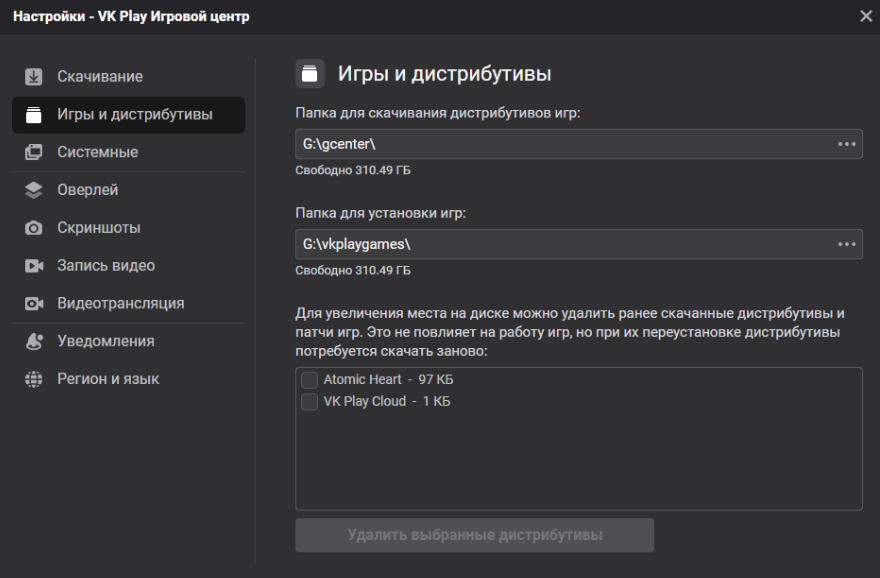Click the camera icon beside Скриншоты
The image size is (880, 578).
[34, 228]
